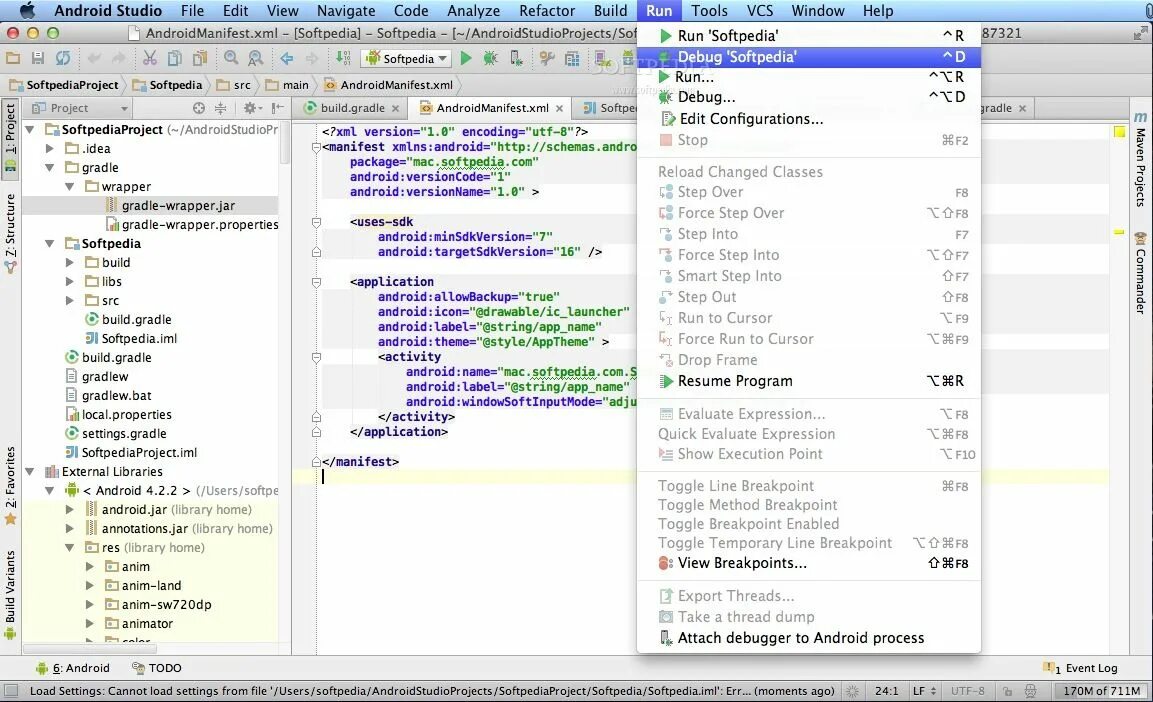Click the Copy toolbar icon
The width and height of the screenshot is (1153, 702).
pos(174,58)
